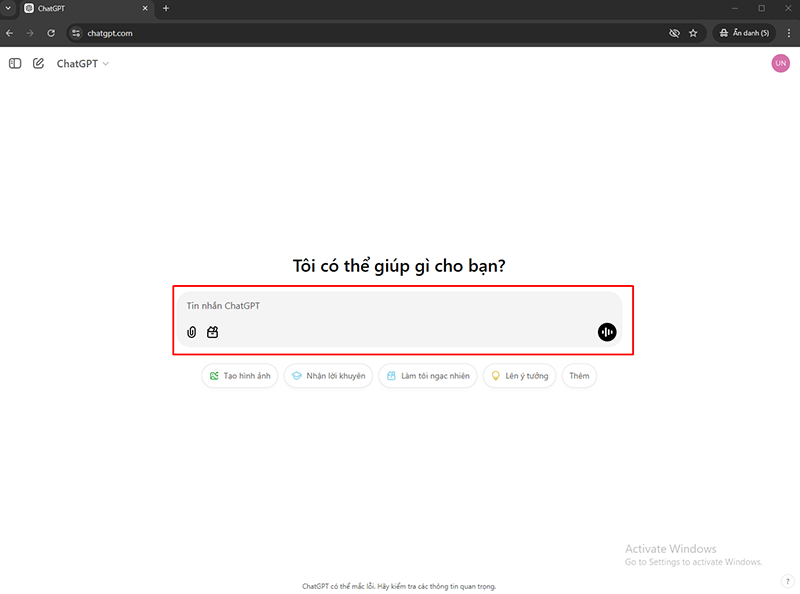Screen dimensions: 800x594
Task: View site information icon in address bar
Action: tap(76, 33)
